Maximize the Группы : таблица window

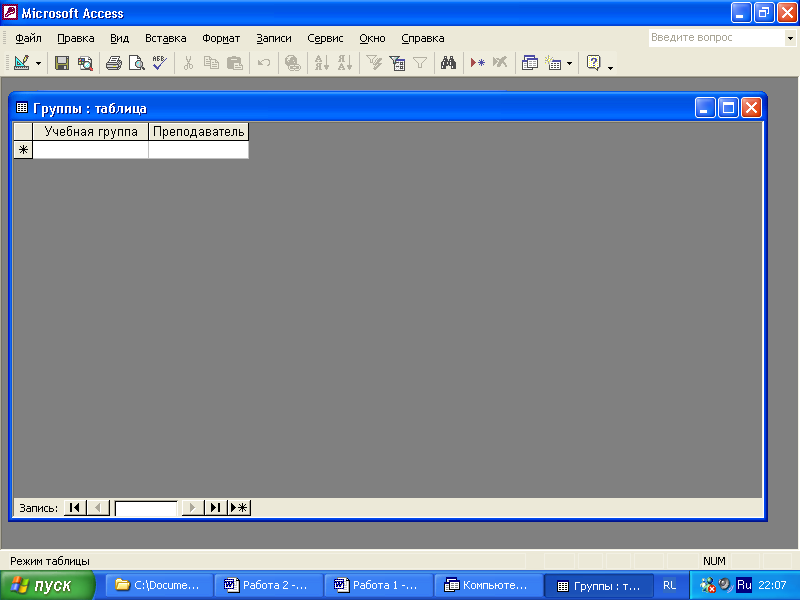[x=728, y=108]
